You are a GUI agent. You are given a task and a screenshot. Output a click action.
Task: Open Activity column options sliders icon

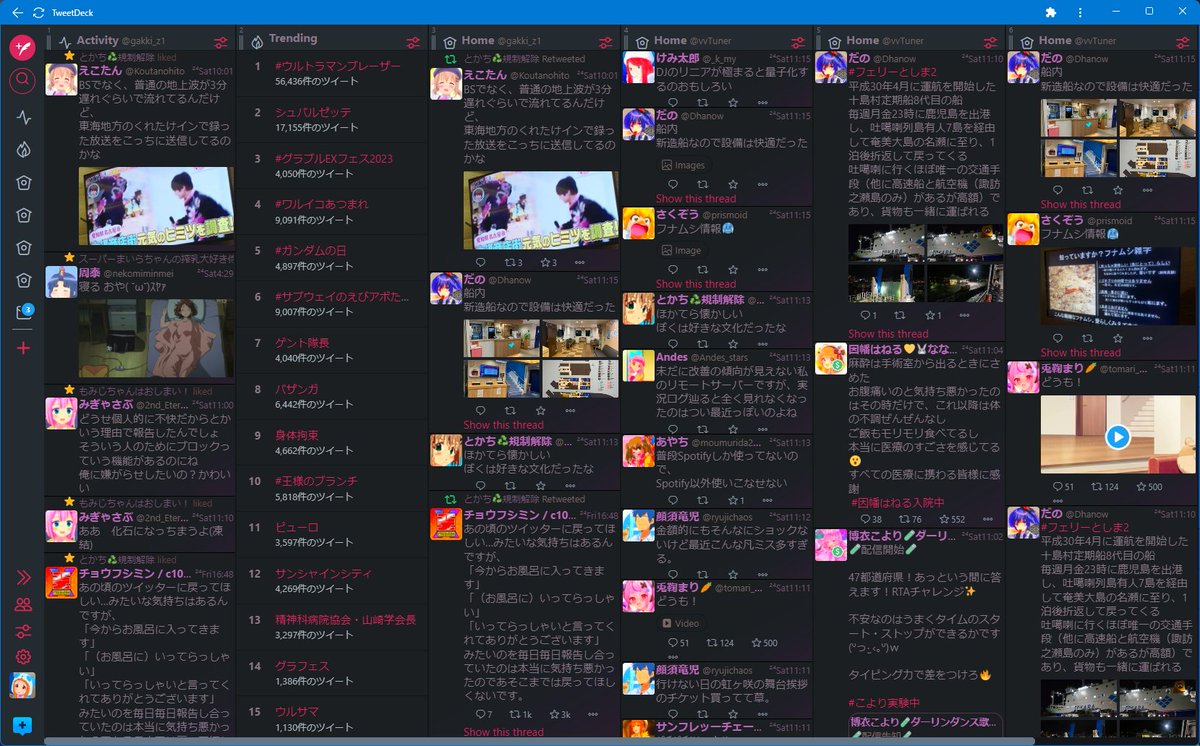[220, 42]
